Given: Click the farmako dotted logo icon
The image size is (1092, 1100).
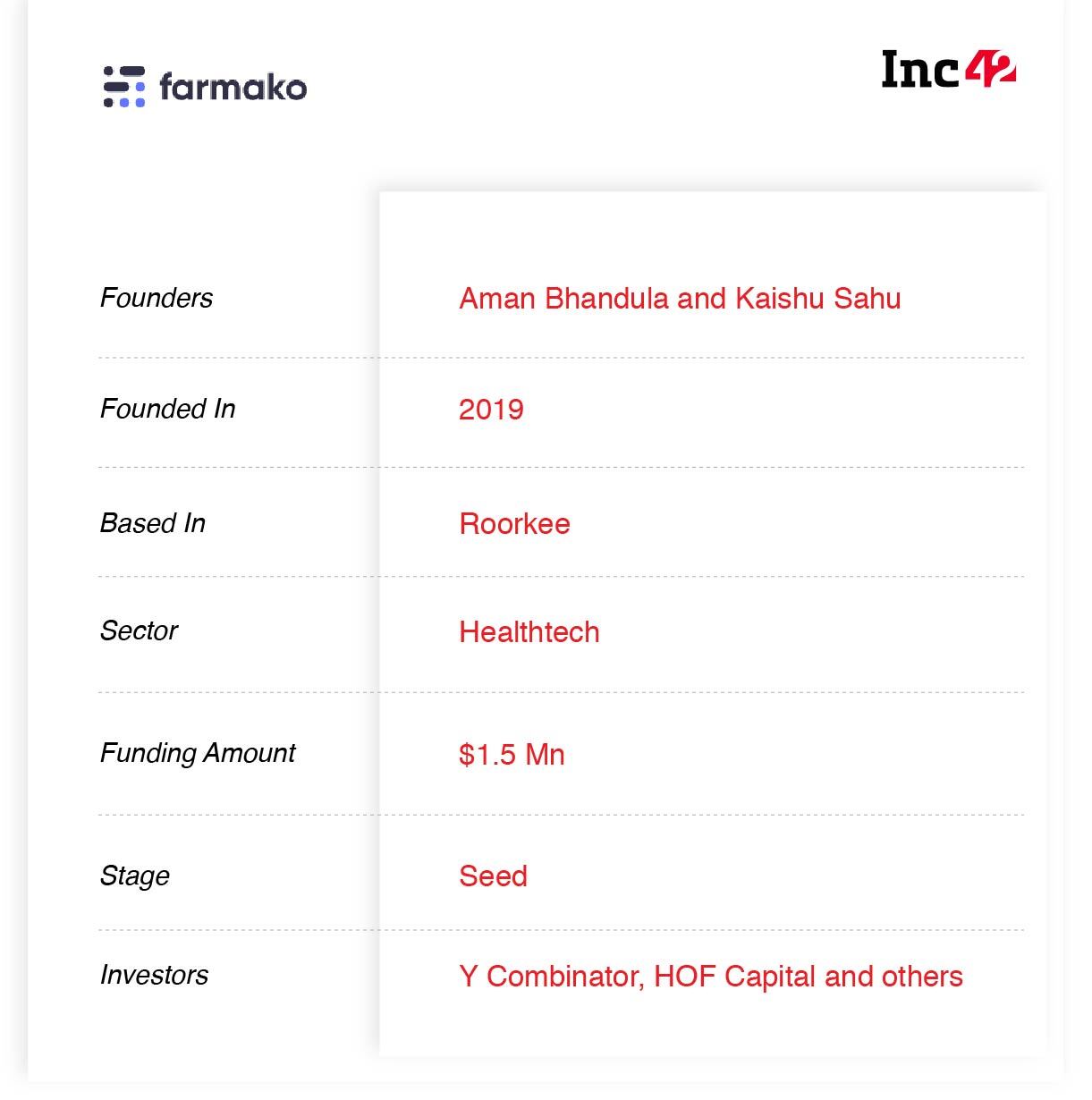Looking at the screenshot, I should pos(123,87).
